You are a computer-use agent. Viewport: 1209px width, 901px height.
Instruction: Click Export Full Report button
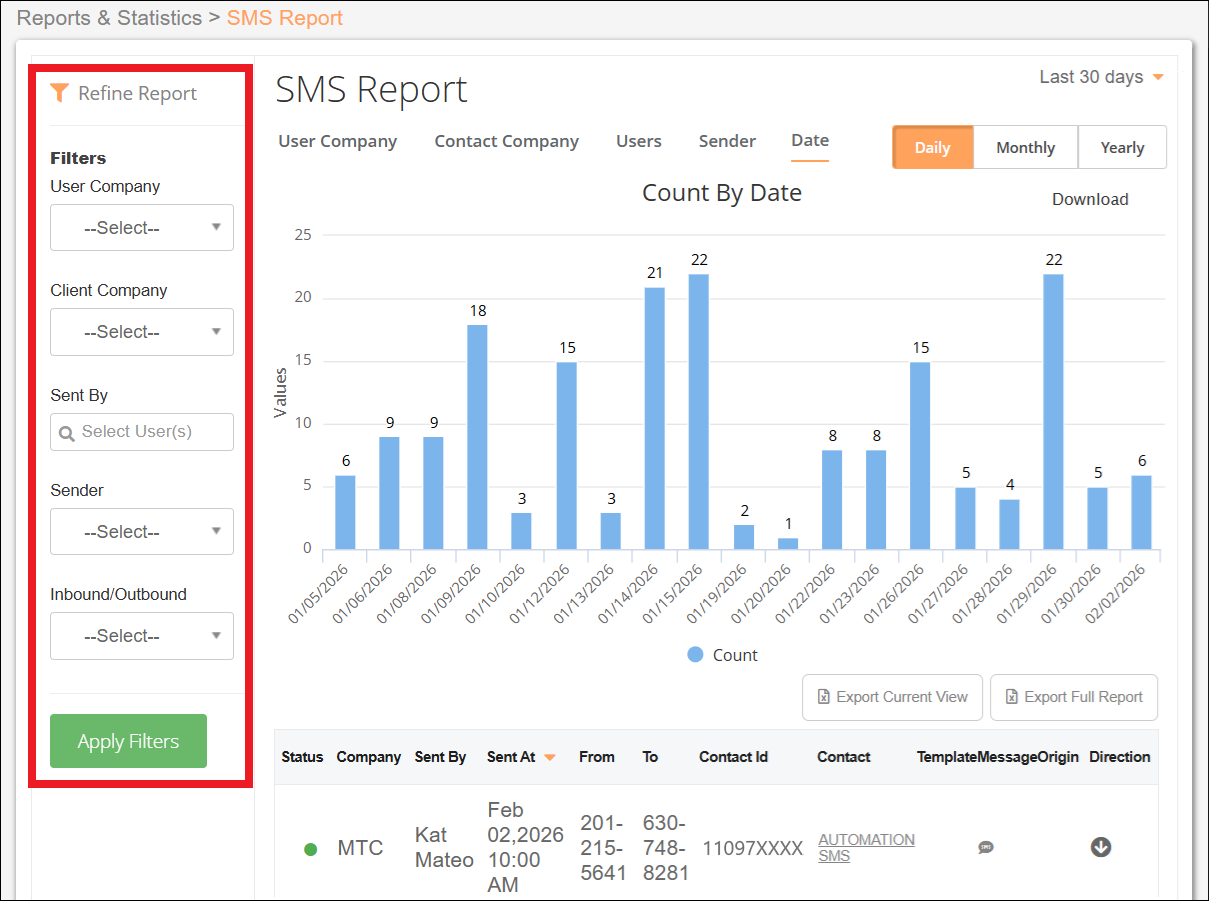[1074, 697]
